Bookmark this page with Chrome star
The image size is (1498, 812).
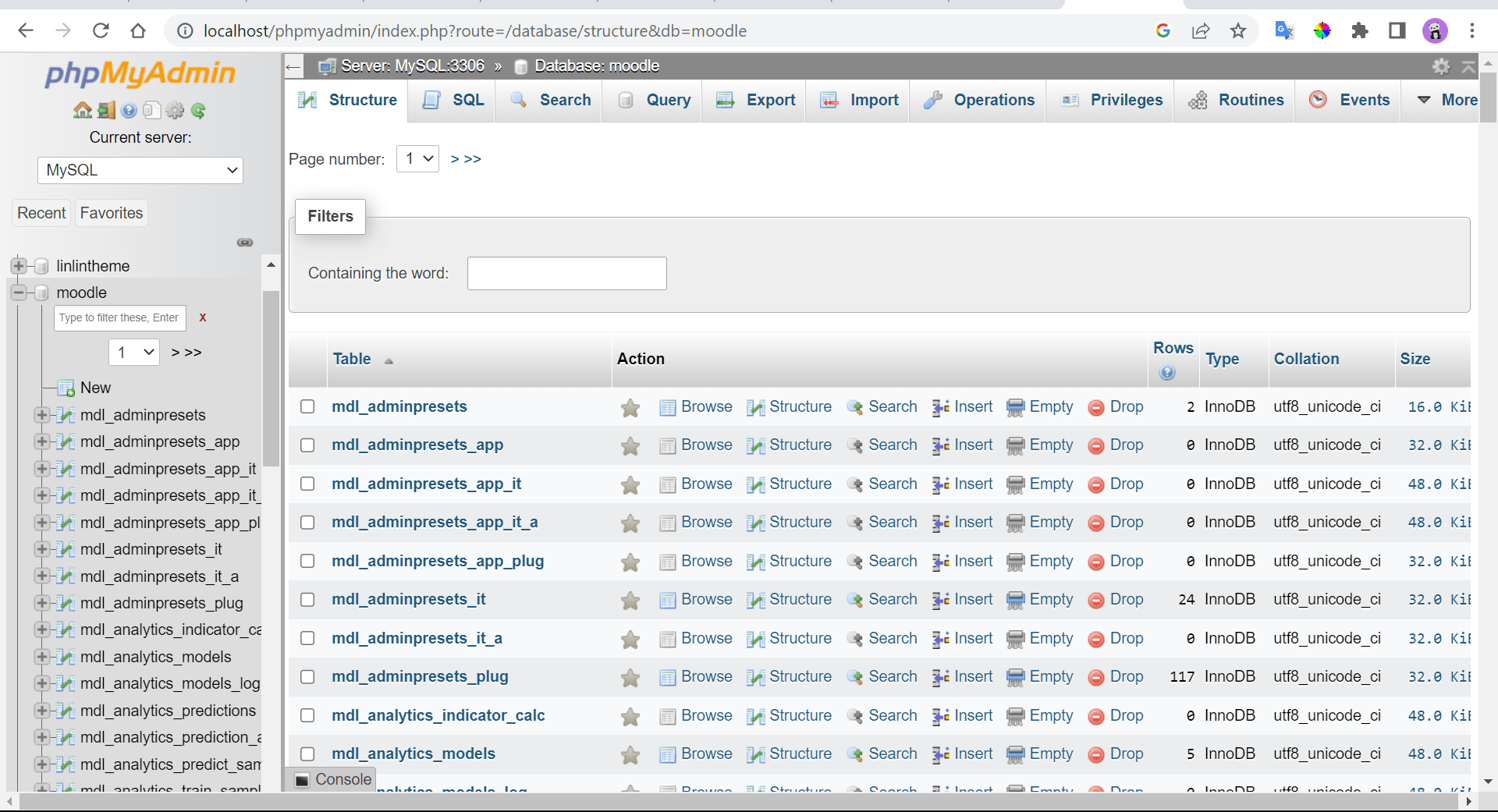pyautogui.click(x=1238, y=30)
